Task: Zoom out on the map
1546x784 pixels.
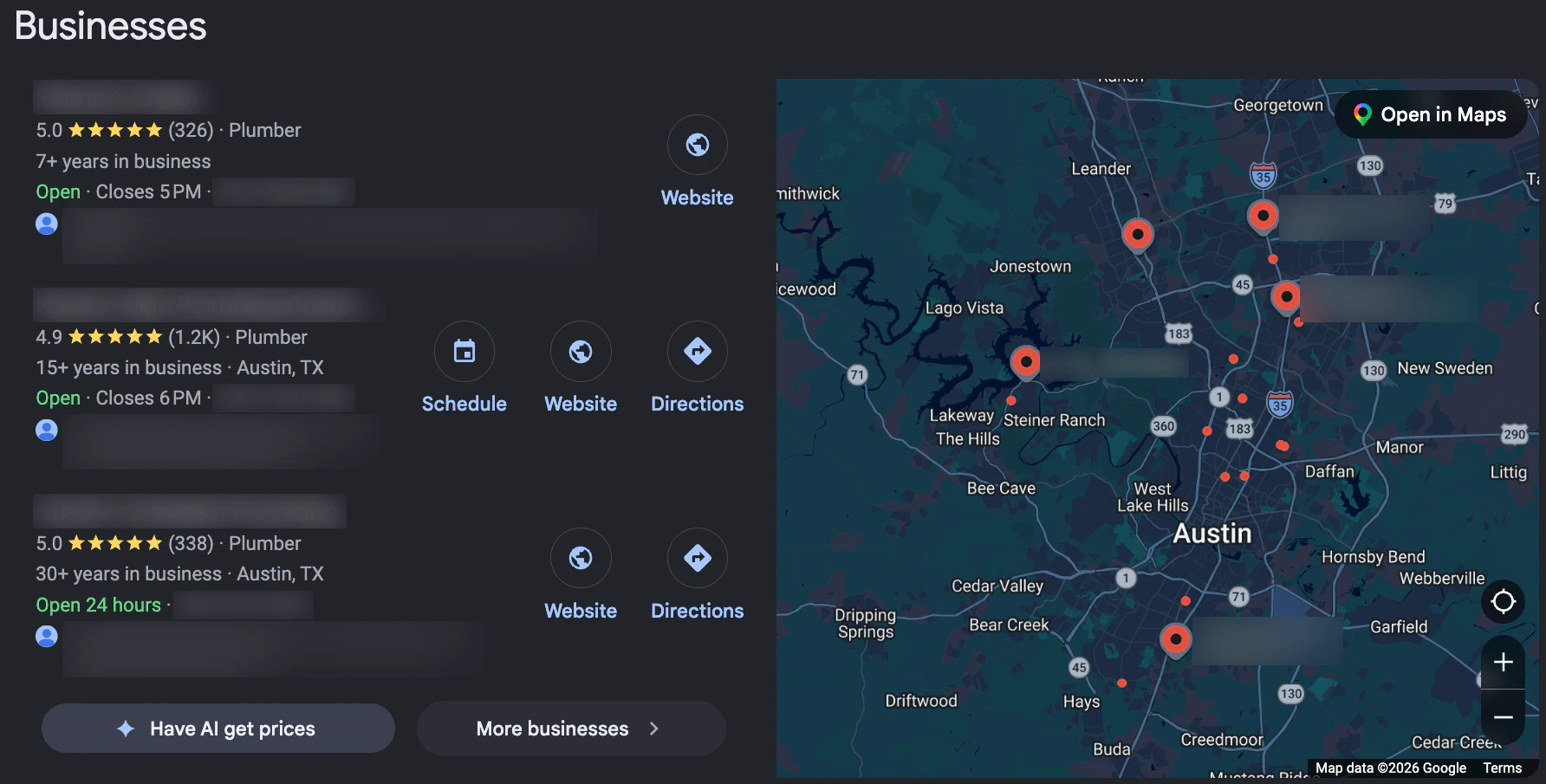Action: pyautogui.click(x=1504, y=717)
